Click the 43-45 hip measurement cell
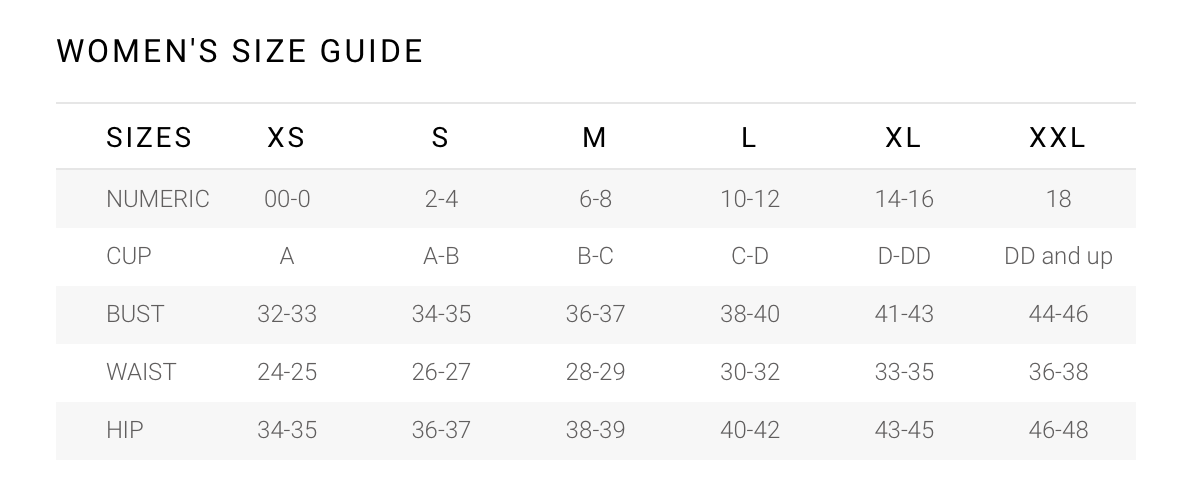 [x=904, y=430]
